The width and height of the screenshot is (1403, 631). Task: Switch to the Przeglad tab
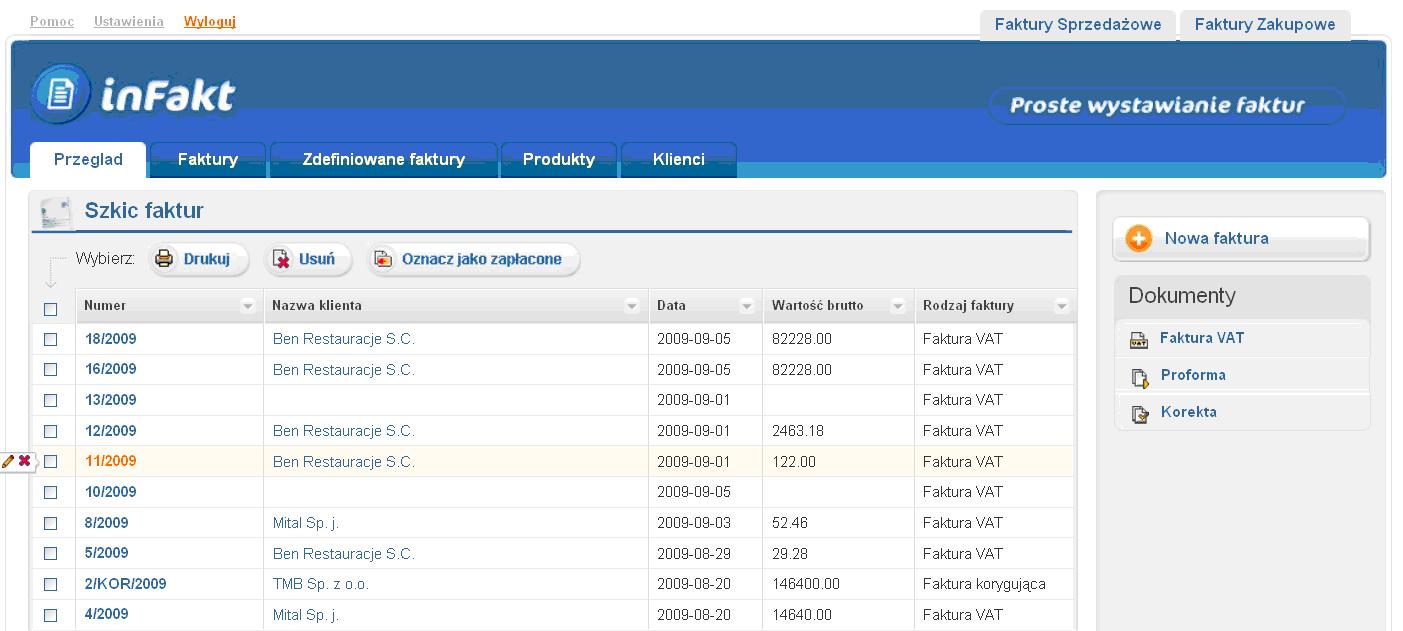coord(88,160)
